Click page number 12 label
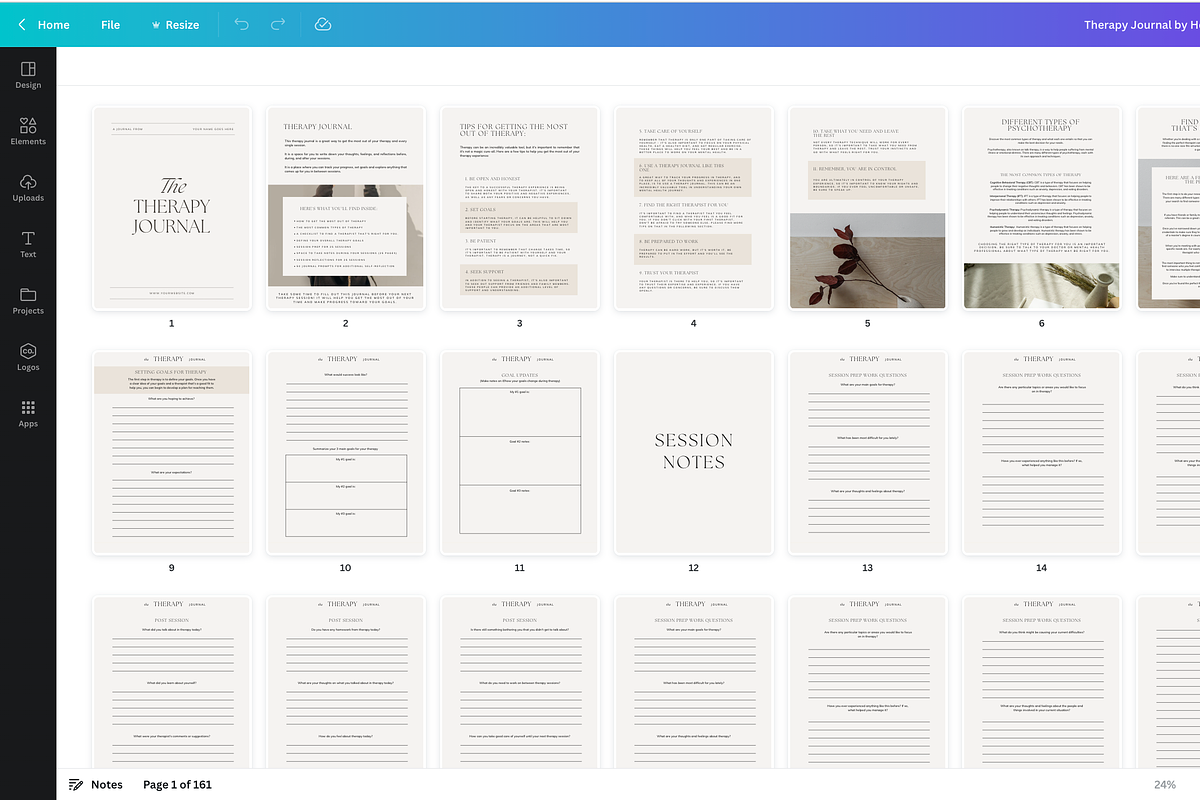This screenshot has width=1200, height=800. click(693, 568)
